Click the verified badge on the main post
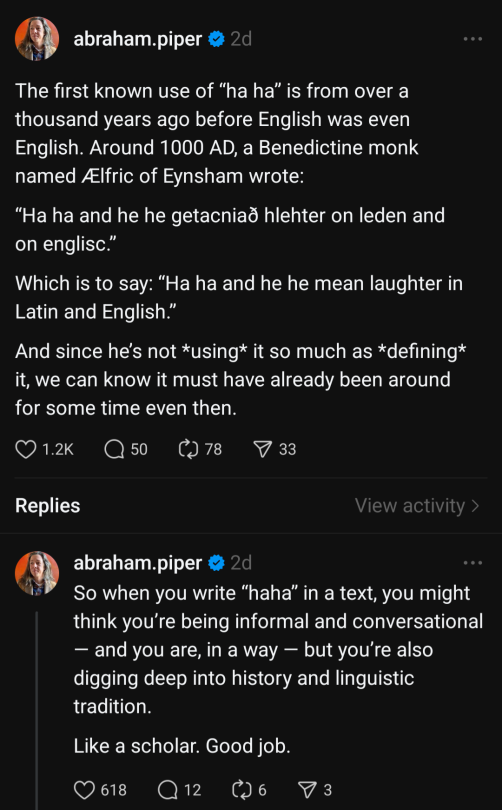Viewport: 502px width, 810px height. pos(216,39)
